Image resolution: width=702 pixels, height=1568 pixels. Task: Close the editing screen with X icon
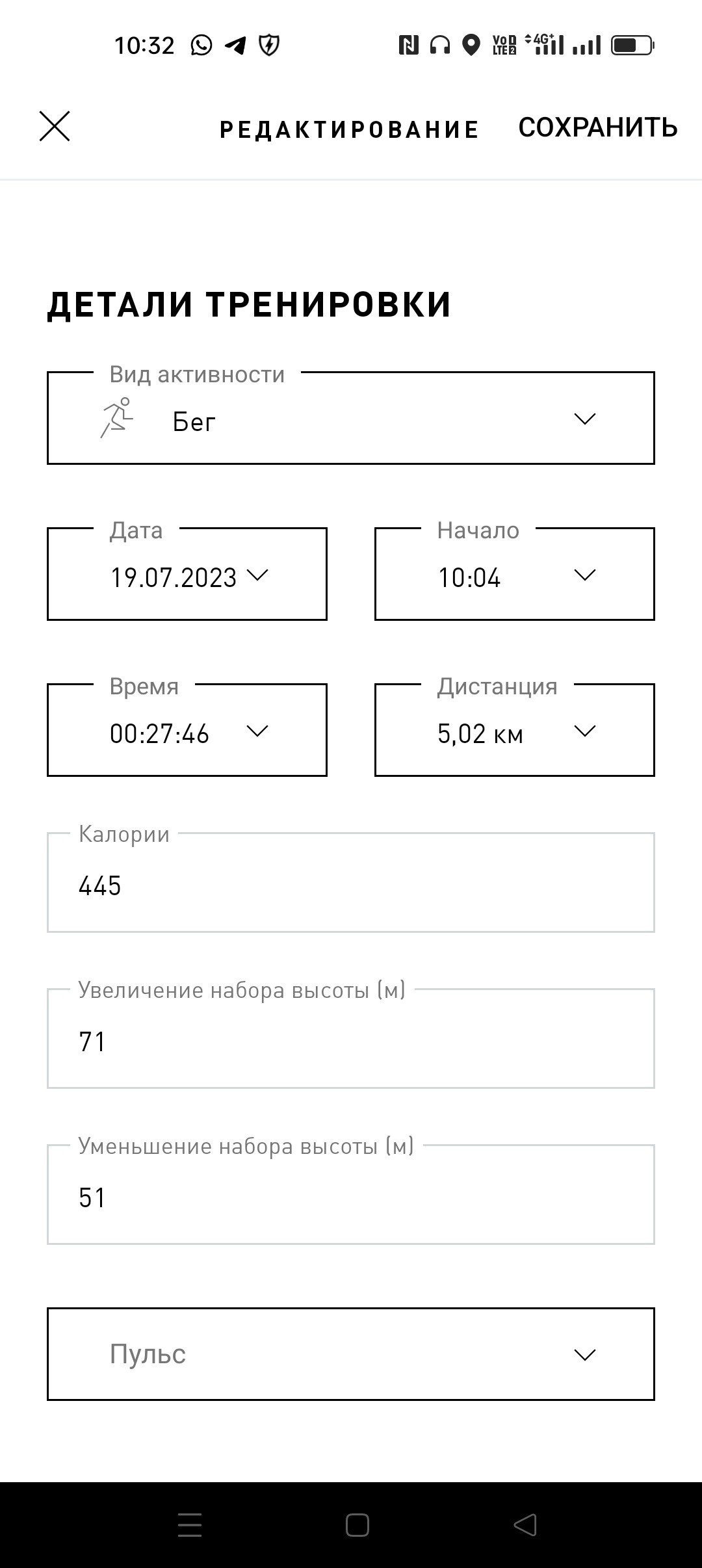[x=55, y=126]
